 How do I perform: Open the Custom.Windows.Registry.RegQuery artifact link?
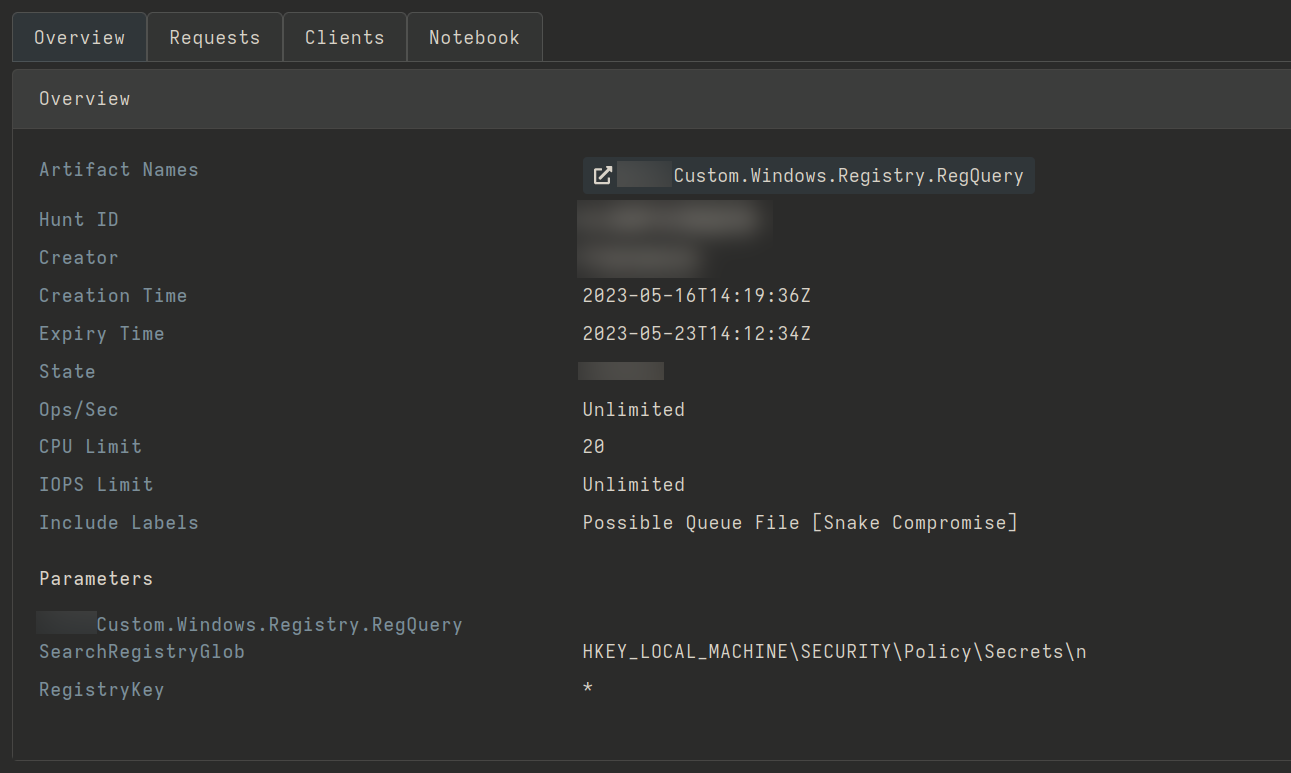click(848, 176)
